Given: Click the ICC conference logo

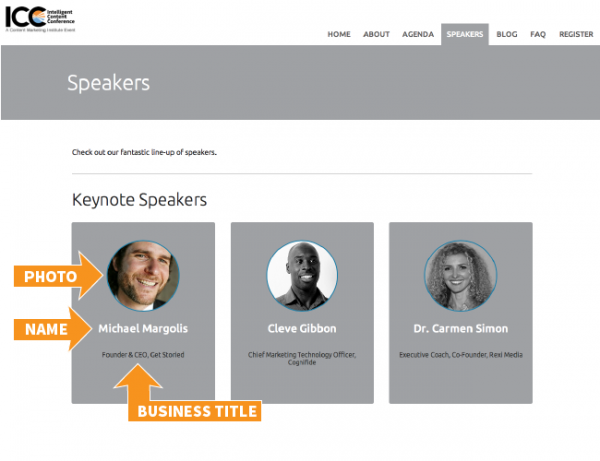Looking at the screenshot, I should tap(40, 19).
